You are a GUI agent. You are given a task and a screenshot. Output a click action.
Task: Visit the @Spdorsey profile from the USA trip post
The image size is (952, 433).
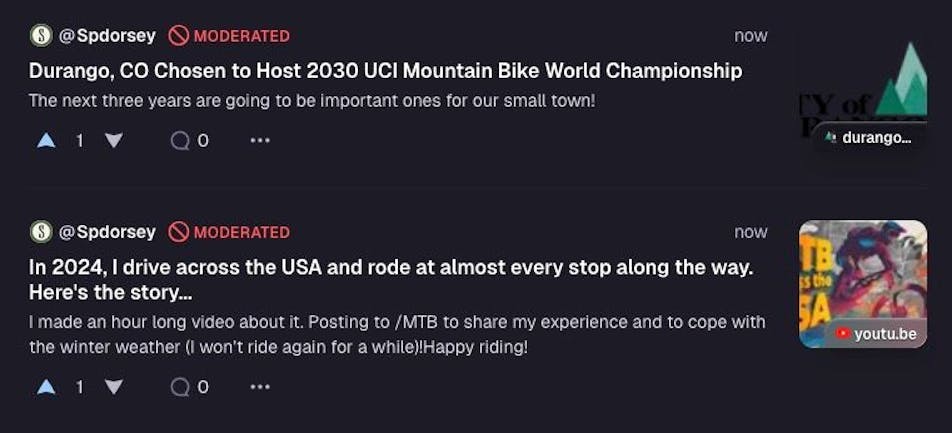(x=108, y=232)
